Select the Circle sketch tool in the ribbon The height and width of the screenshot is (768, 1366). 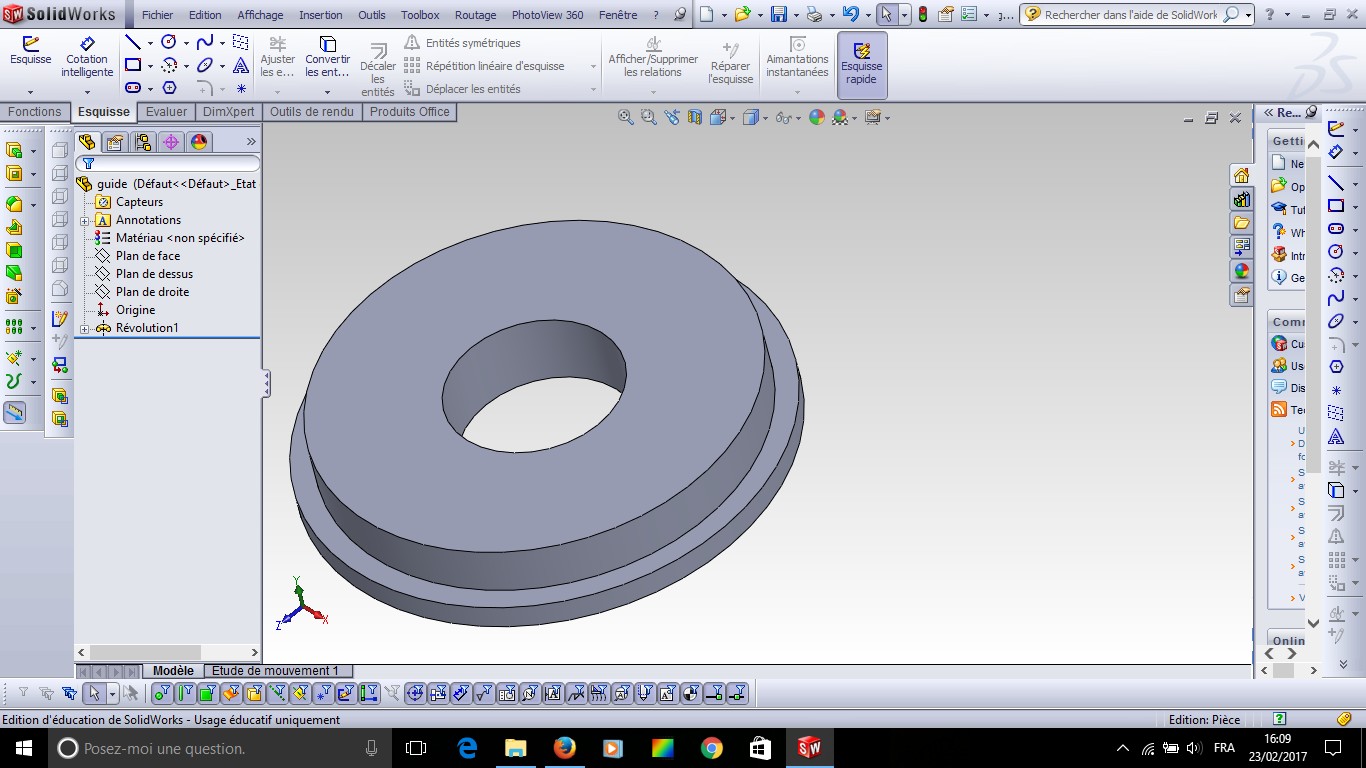[169, 43]
